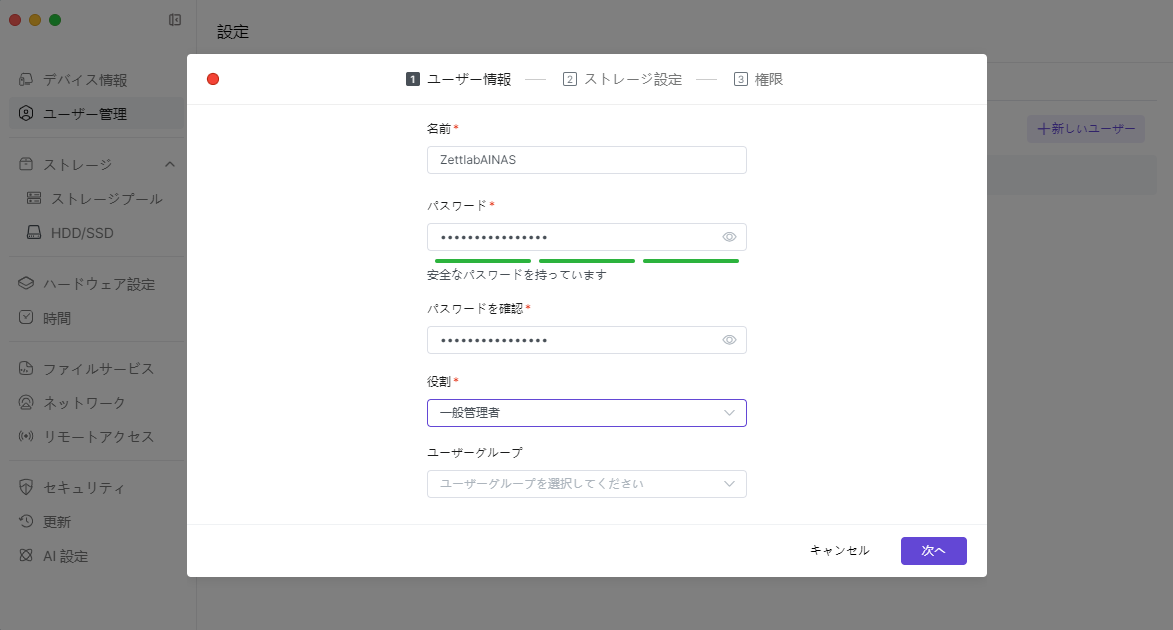1173x630 pixels.
Task: Click the AI 設定 sidebar icon
Action: (26, 556)
